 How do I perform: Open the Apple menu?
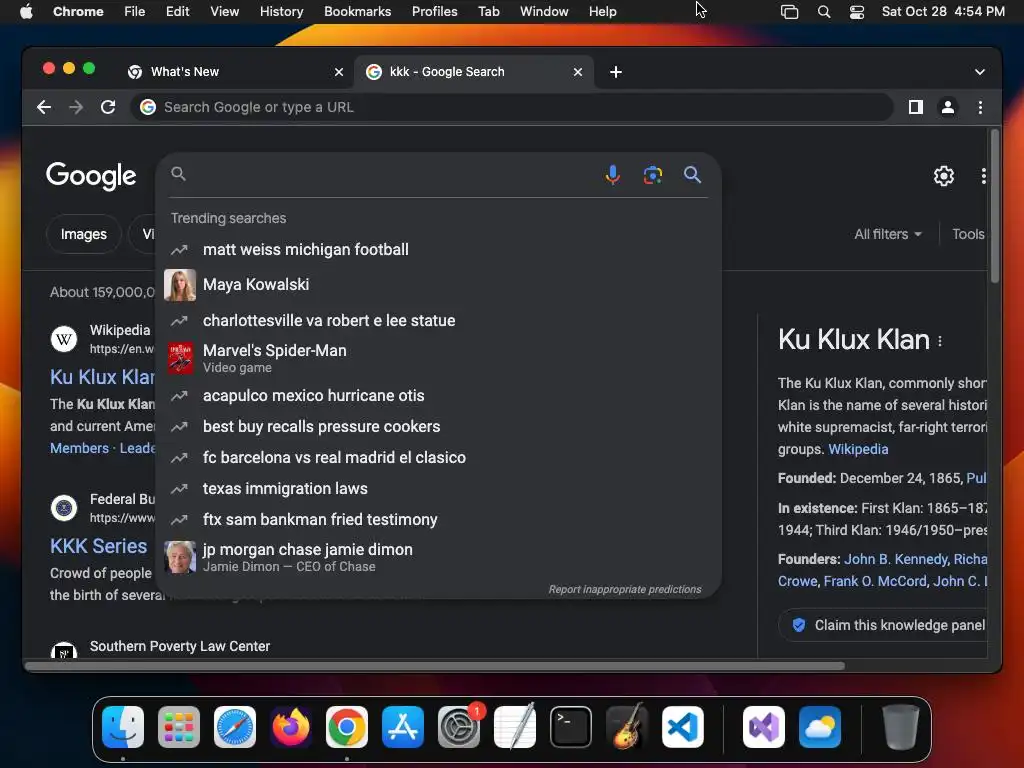coord(26,11)
